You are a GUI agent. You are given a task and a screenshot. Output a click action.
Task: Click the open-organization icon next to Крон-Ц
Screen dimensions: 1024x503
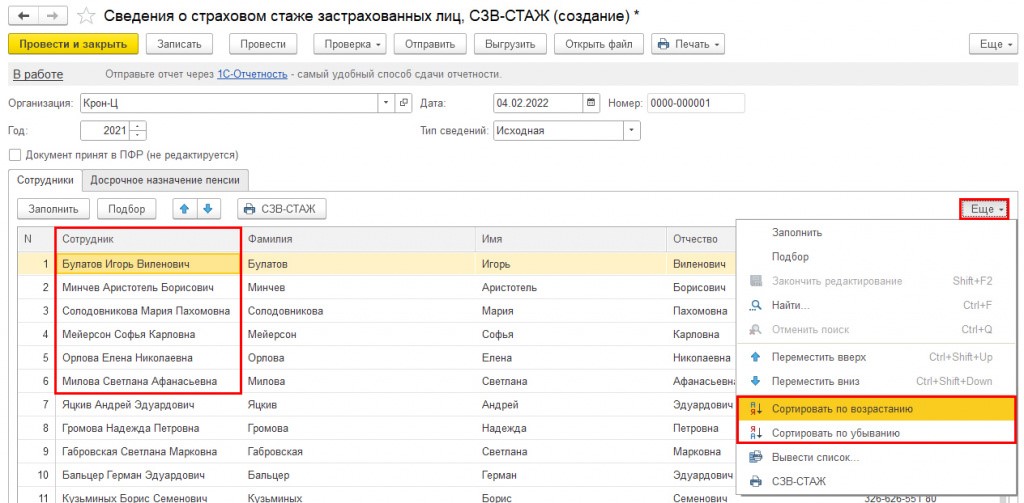pyautogui.click(x=405, y=103)
